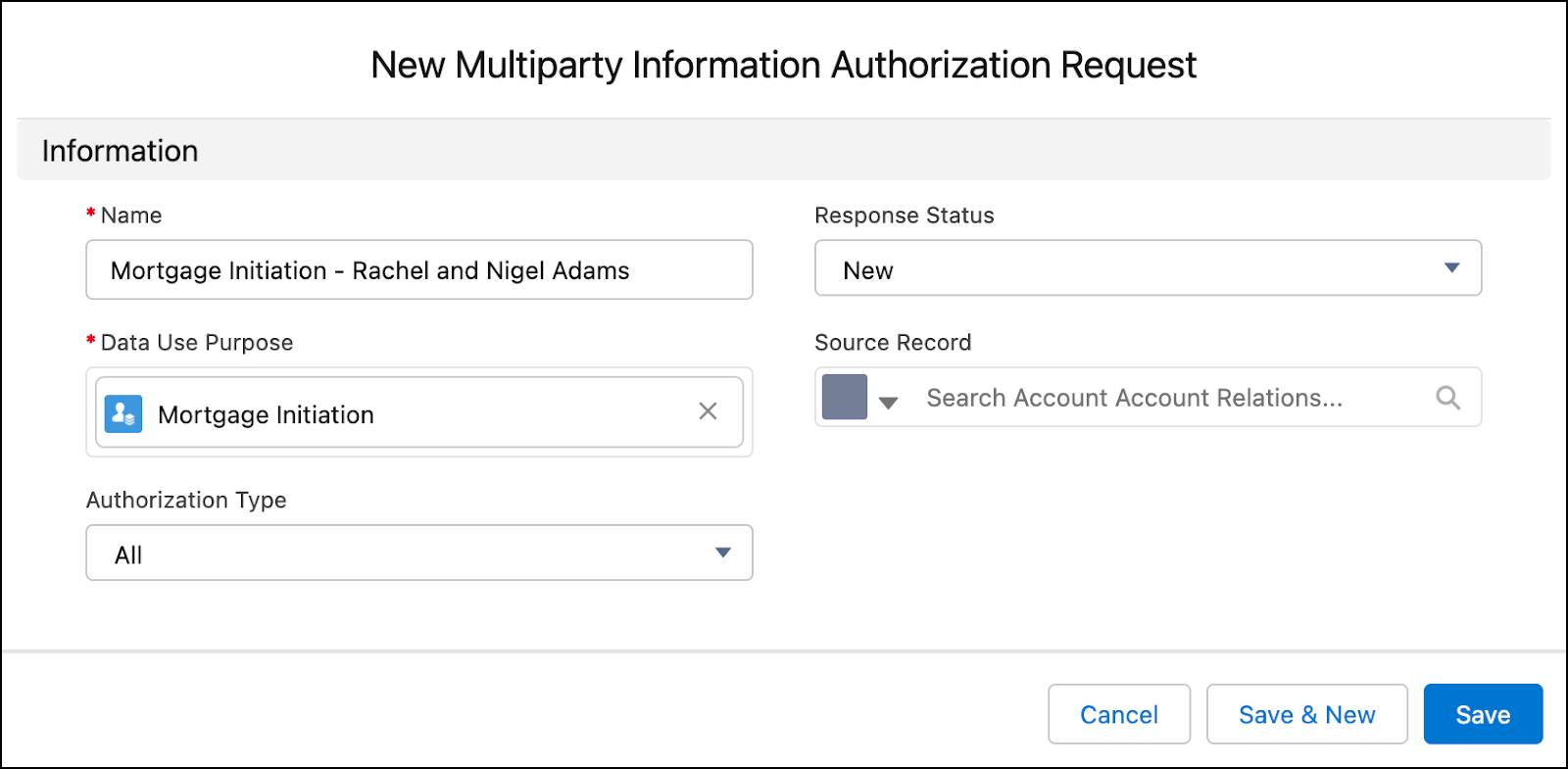Clear the Mortgage Initiation selection

tap(708, 411)
